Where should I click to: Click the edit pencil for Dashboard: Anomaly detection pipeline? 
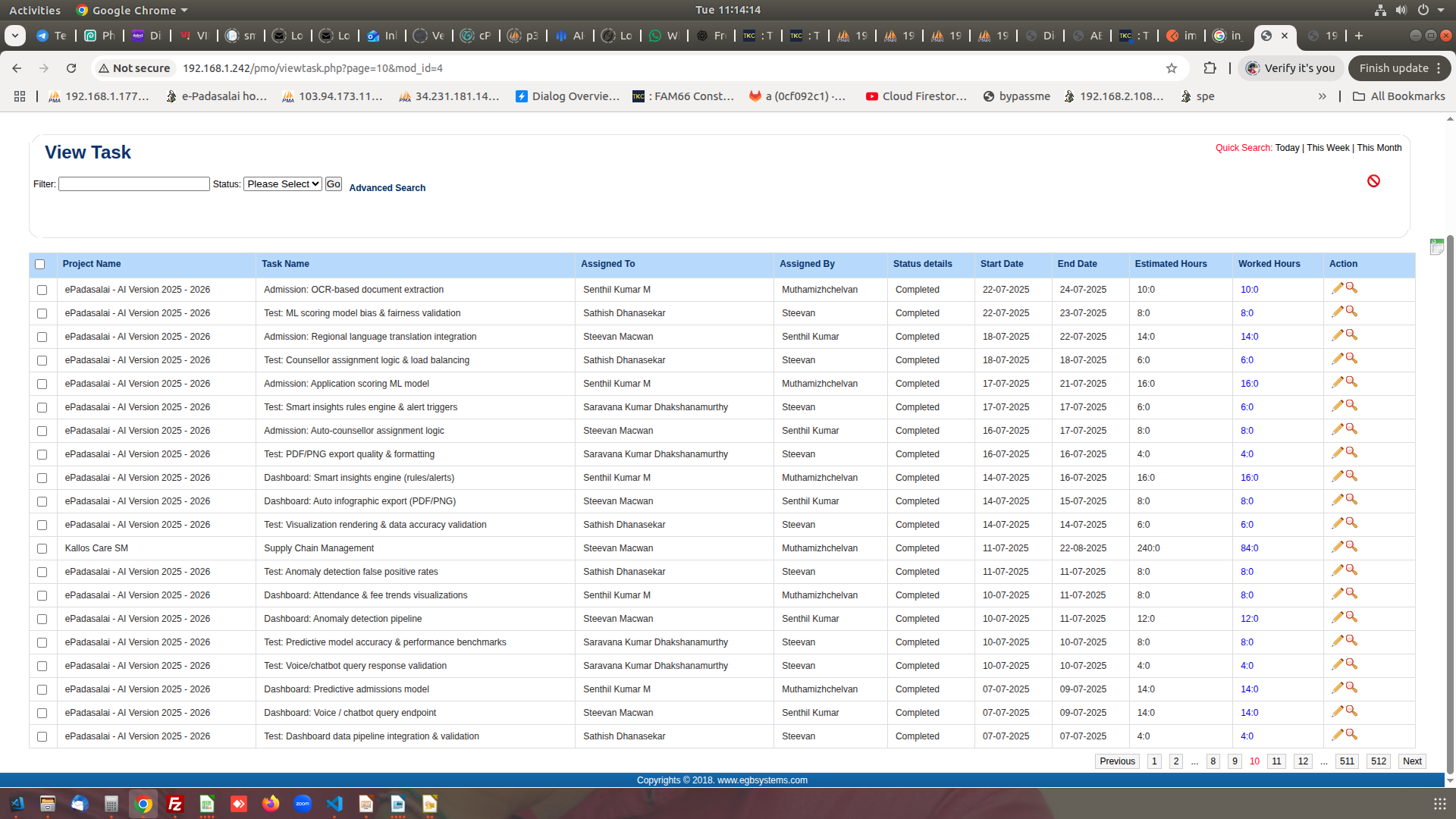click(1337, 617)
